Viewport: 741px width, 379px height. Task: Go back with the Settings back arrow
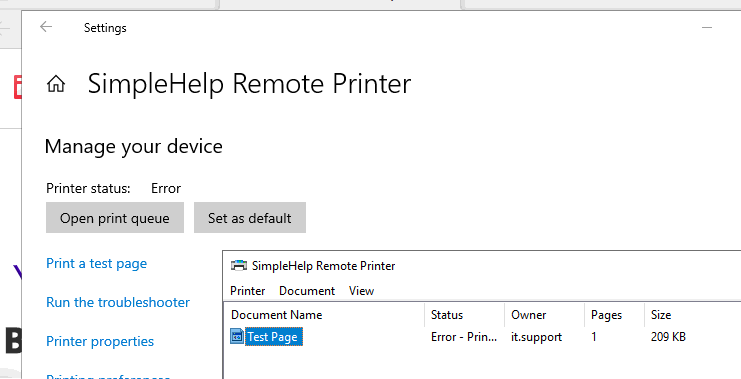pyautogui.click(x=46, y=27)
